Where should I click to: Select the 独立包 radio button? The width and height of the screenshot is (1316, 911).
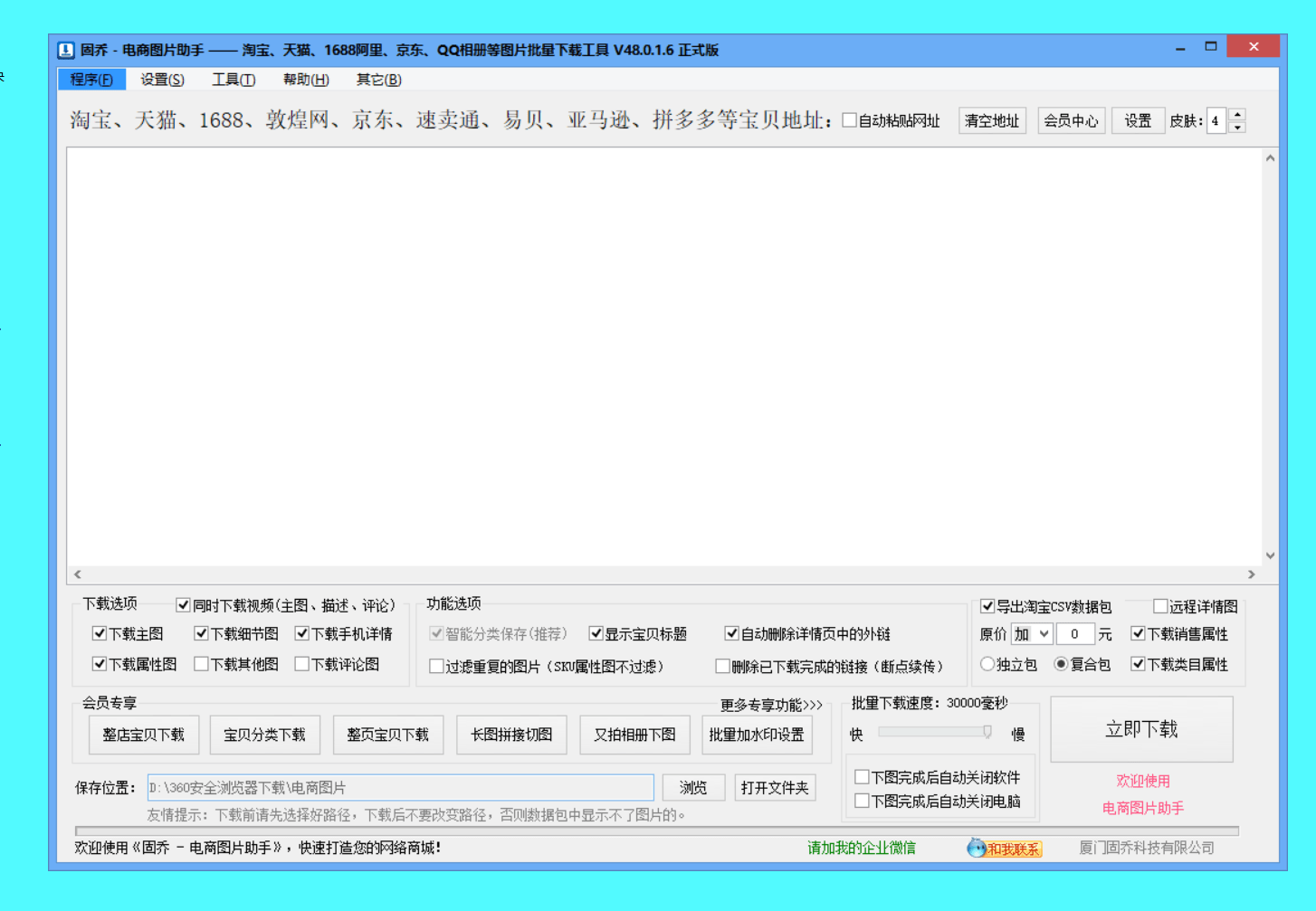coord(987,664)
